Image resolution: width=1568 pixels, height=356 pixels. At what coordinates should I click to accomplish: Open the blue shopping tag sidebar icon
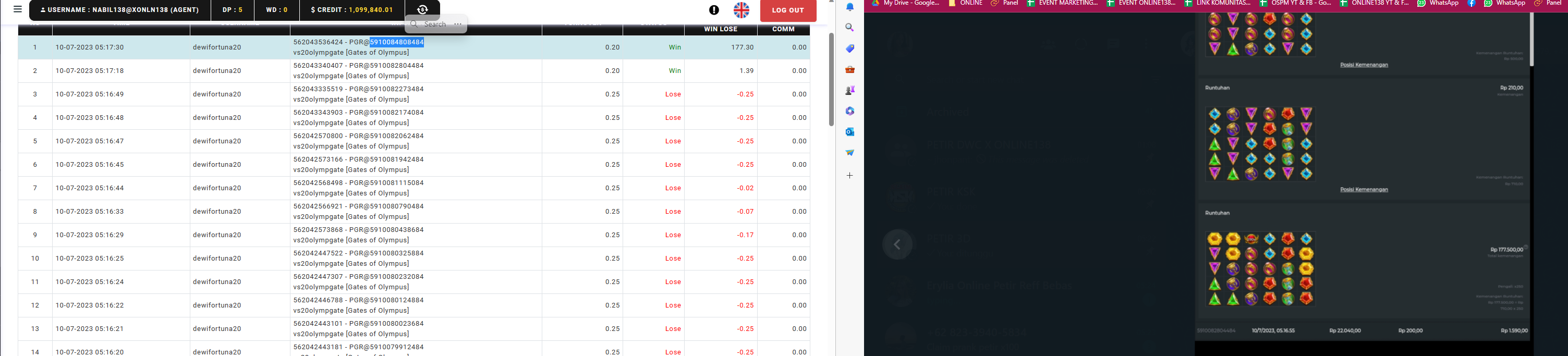(850, 48)
